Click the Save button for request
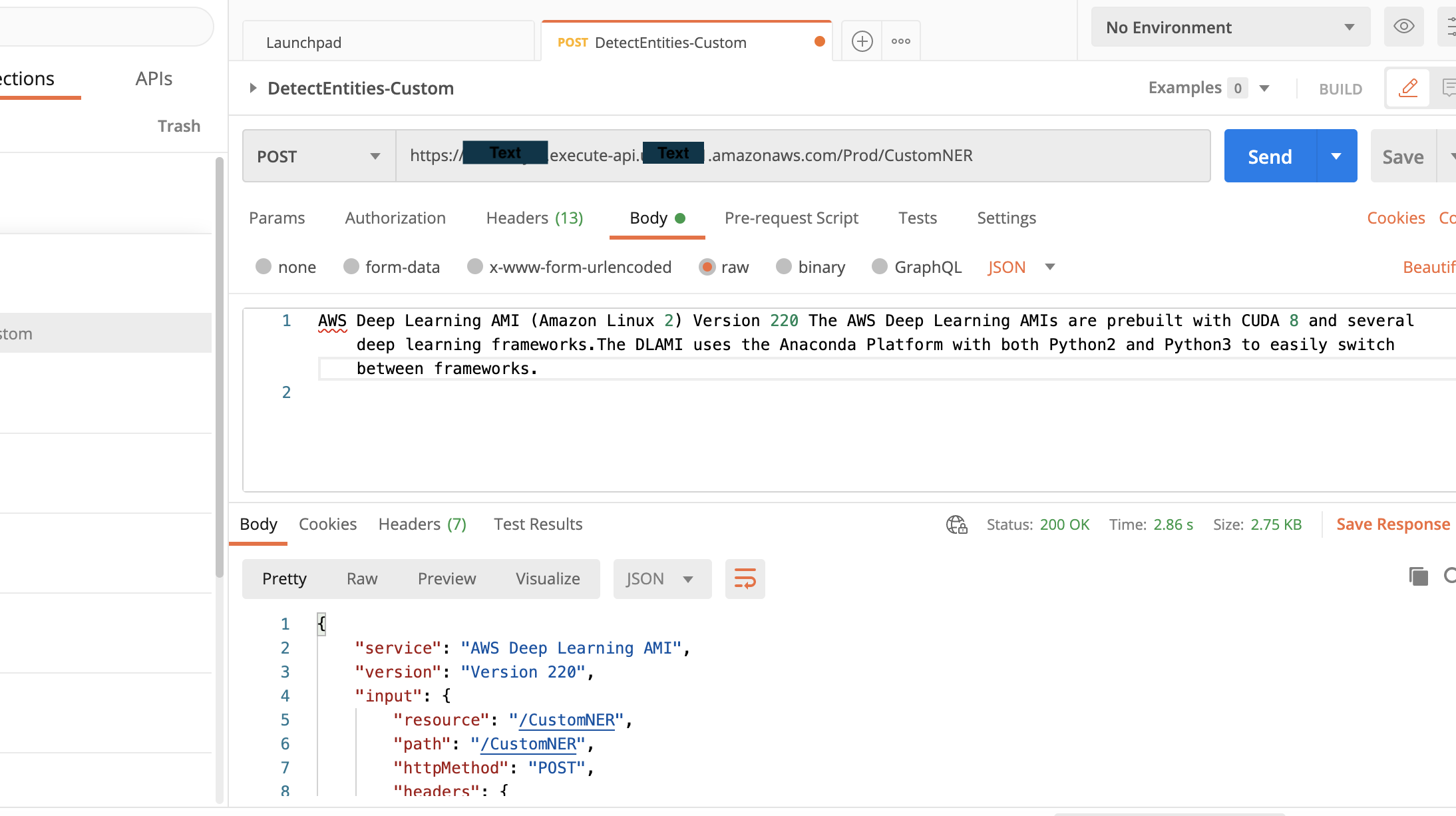The height and width of the screenshot is (816, 1456). (1401, 155)
